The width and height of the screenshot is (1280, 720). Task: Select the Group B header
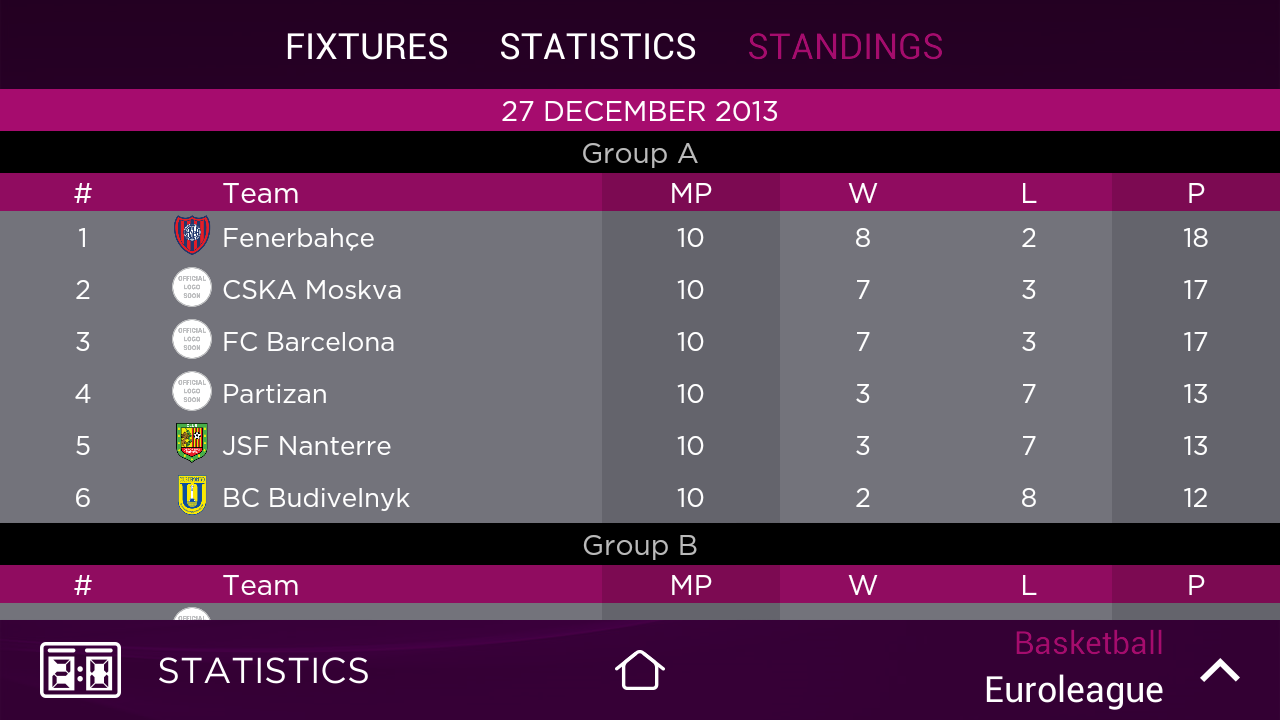click(640, 545)
